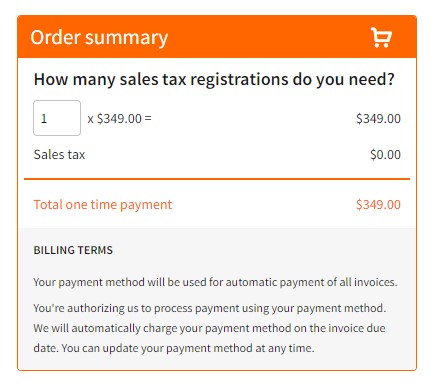Click the orange $349.00 total amount
The height and width of the screenshot is (389, 434).
click(378, 204)
